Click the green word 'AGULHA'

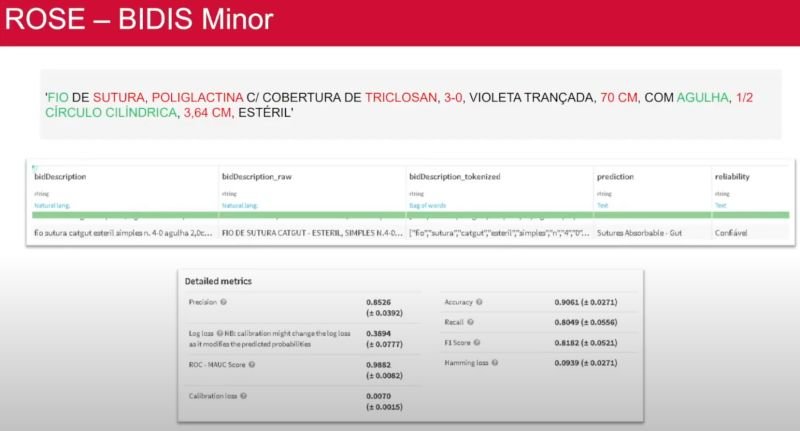pos(703,97)
